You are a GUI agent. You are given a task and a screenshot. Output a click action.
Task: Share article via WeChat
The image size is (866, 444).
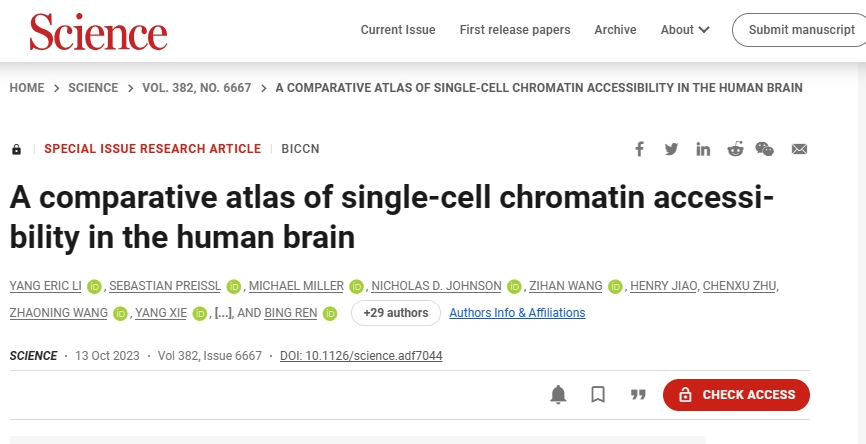coord(765,149)
